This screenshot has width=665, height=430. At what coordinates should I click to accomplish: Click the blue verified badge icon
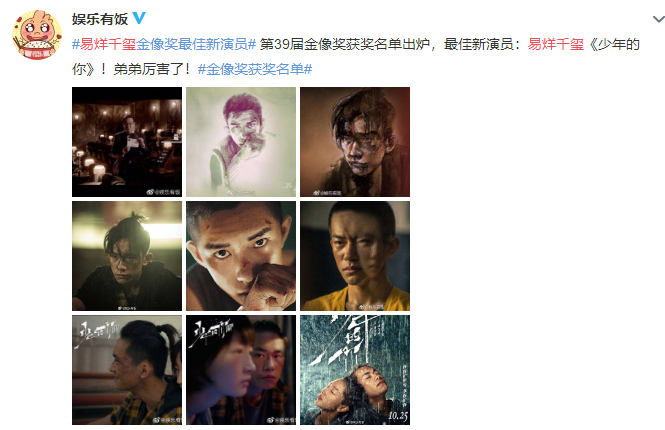click(139, 18)
